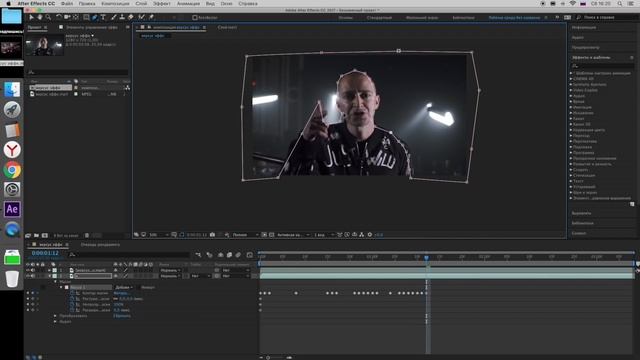Open the Слой menu

[x=141, y=3]
